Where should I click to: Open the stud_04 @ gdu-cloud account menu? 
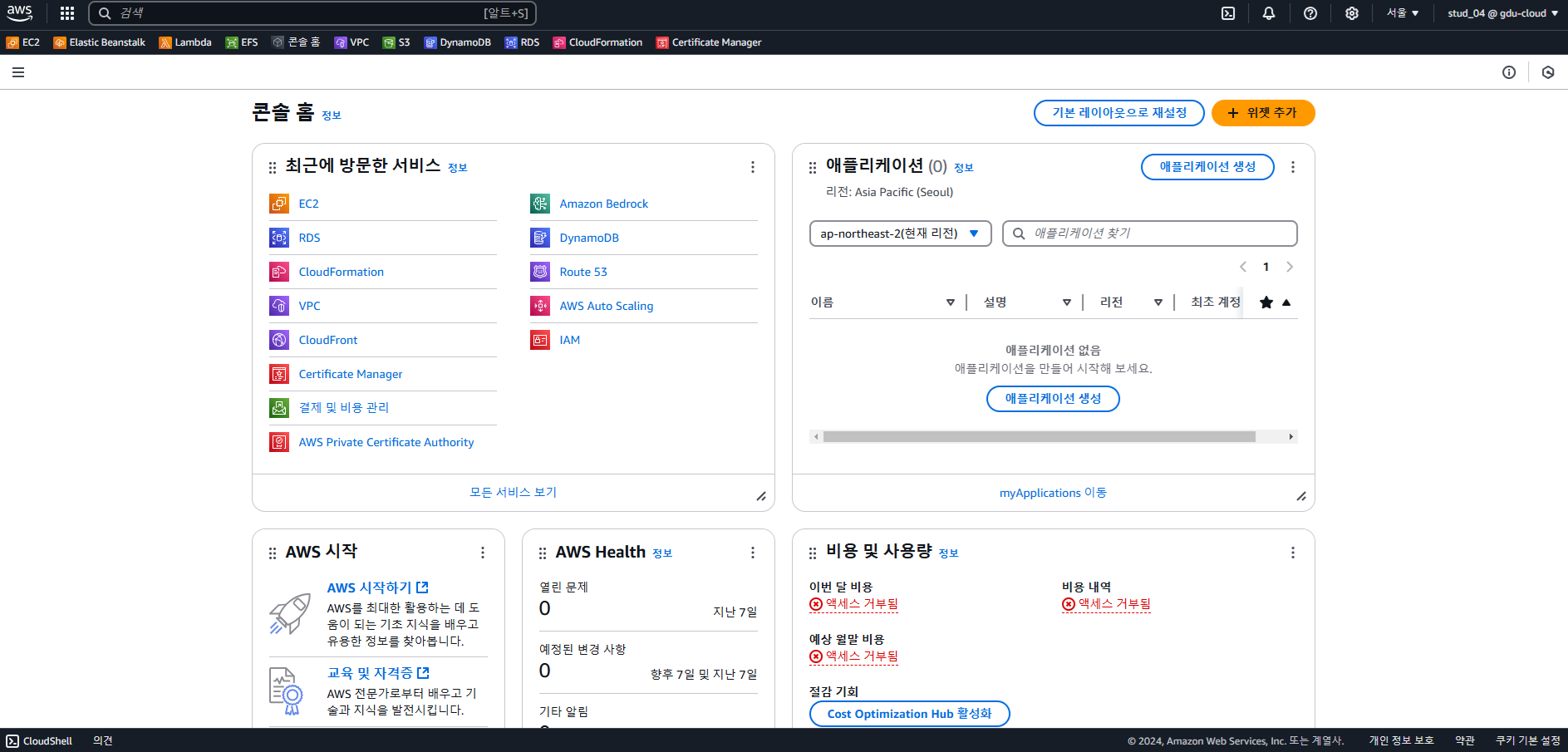click(x=1502, y=13)
